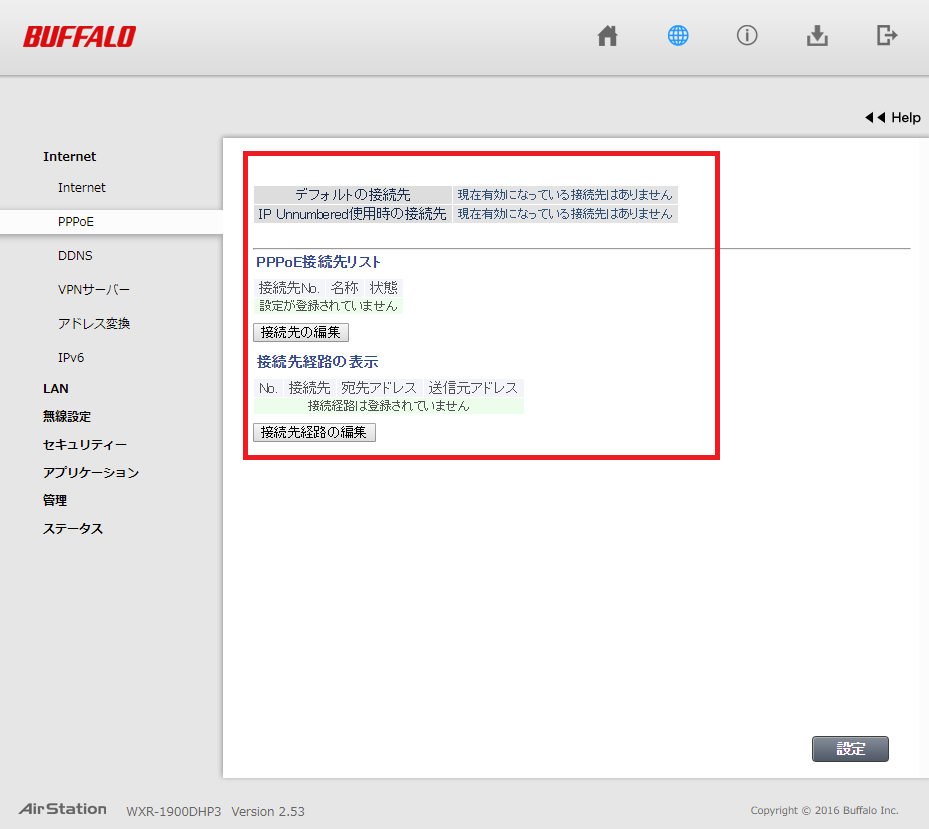Image resolution: width=929 pixels, height=829 pixels.
Task: Expand the ステータス section
Action: [x=73, y=529]
